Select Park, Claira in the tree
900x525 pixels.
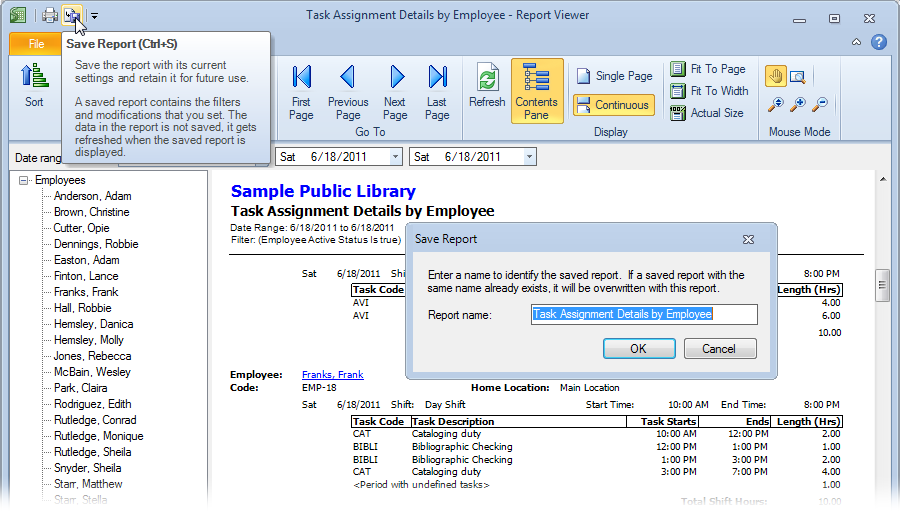tap(81, 388)
